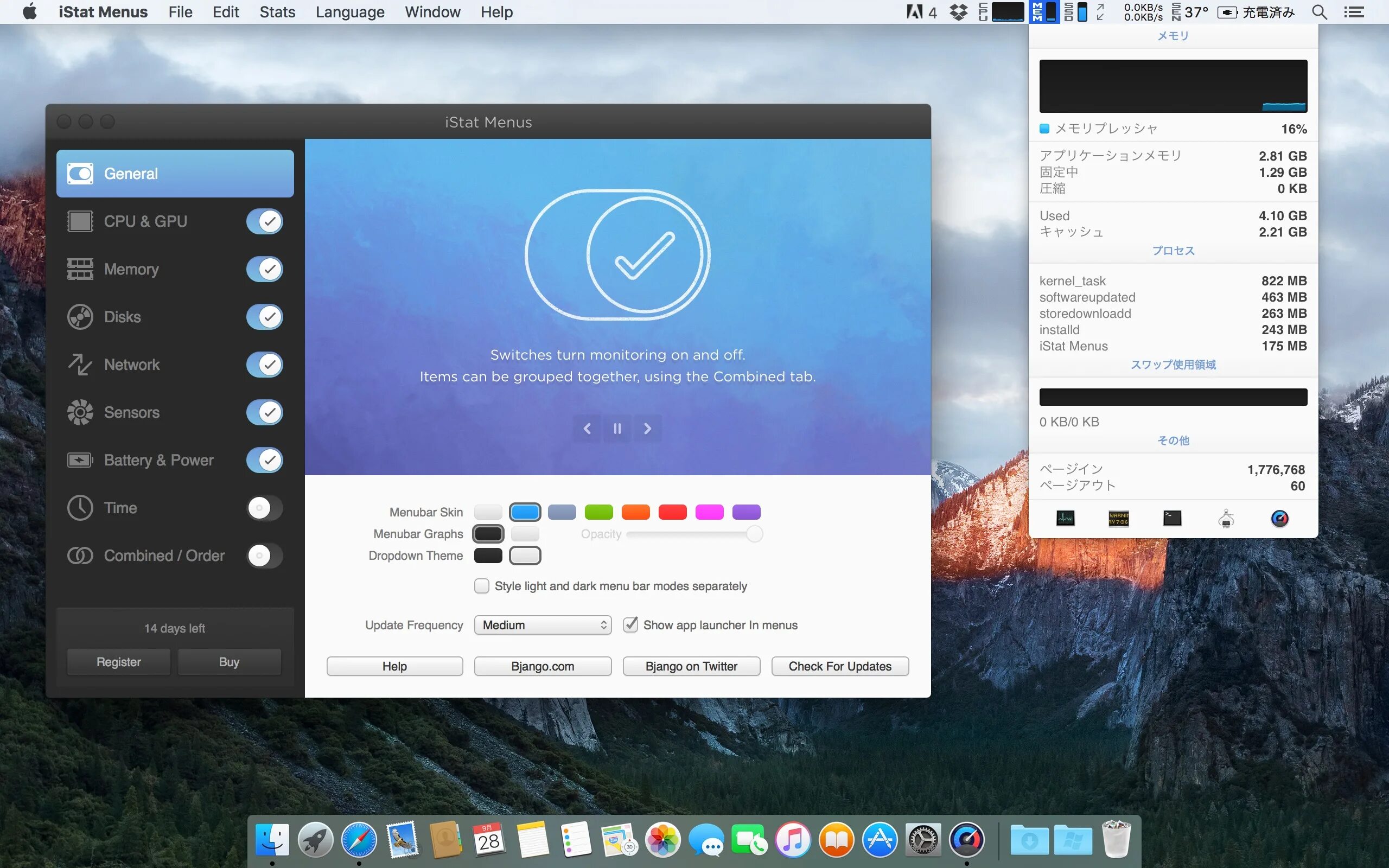Open Console from memory dropdown launcher
Viewport: 1389px width, 868px height.
1119,519
